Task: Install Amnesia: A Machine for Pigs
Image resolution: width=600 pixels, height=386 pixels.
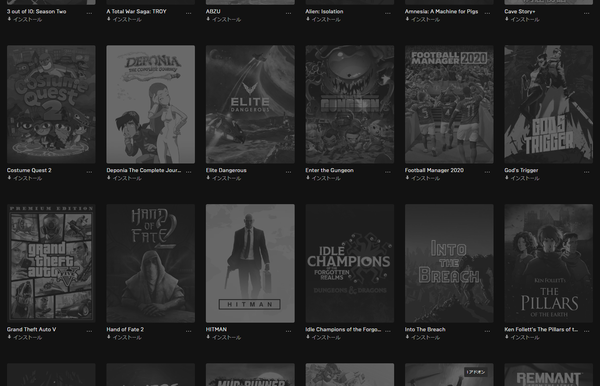Action: 422,20
